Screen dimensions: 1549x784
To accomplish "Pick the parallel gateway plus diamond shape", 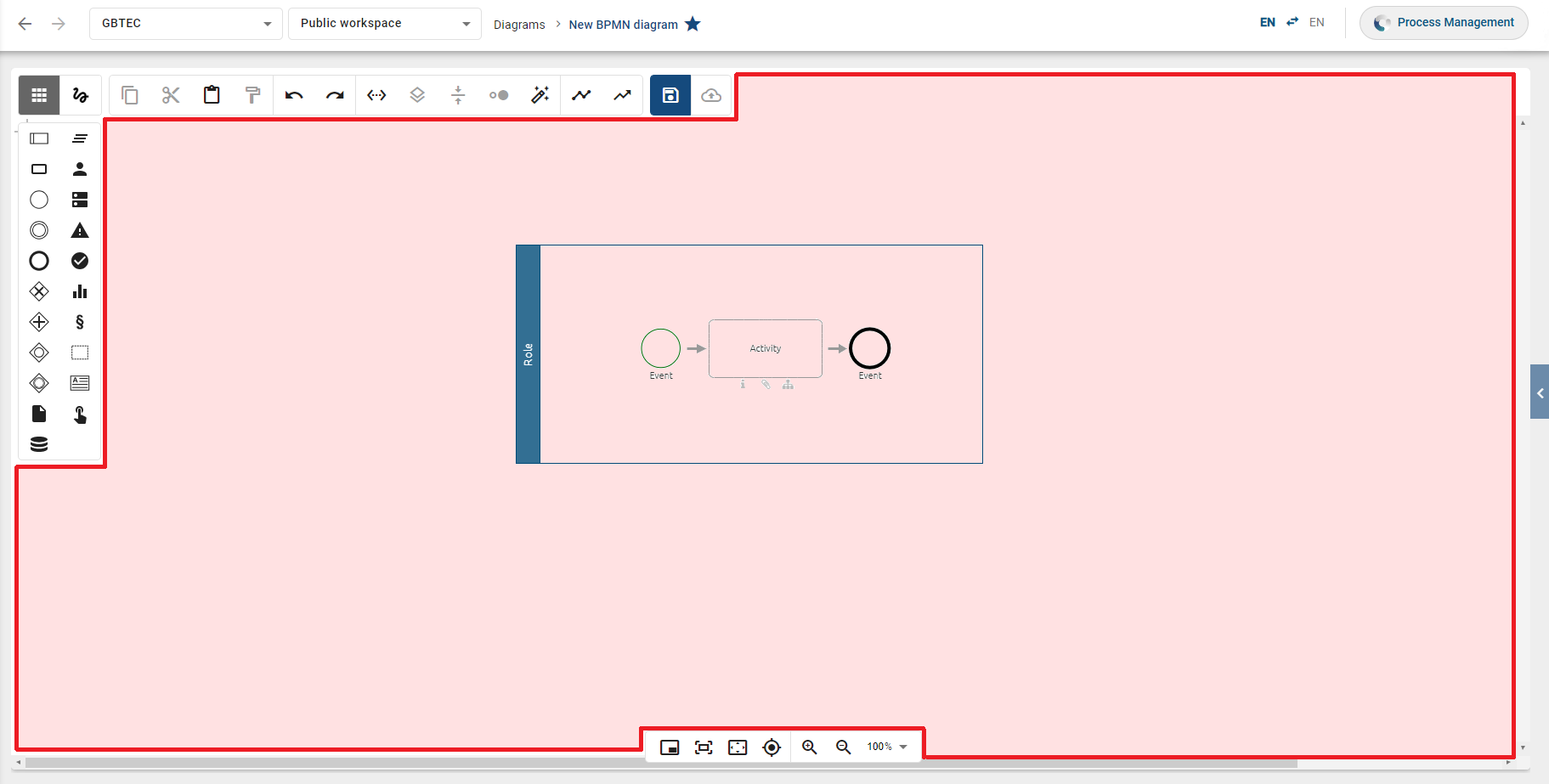I will pyautogui.click(x=39, y=322).
